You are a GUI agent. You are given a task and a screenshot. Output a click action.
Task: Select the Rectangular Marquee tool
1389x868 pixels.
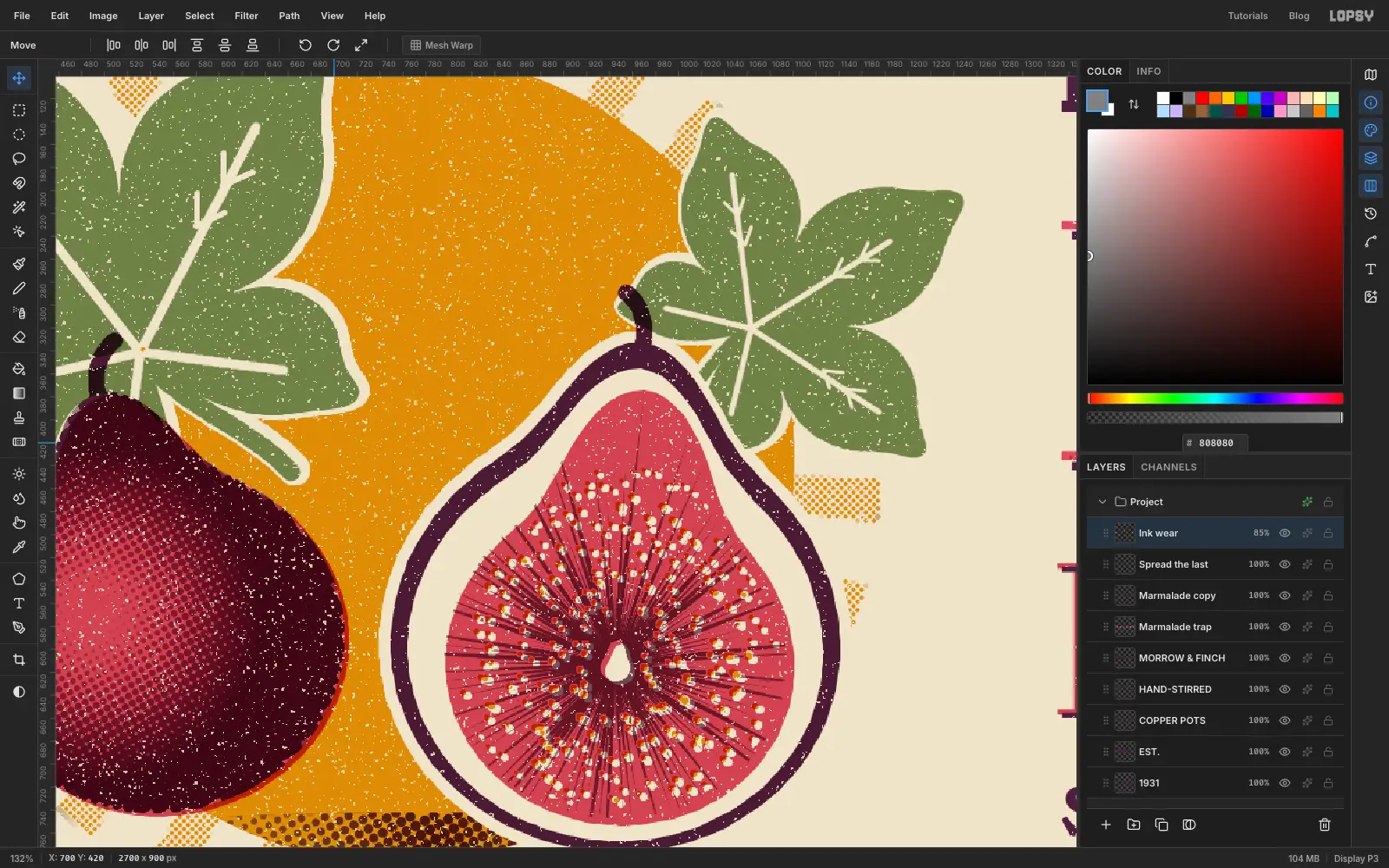18,110
